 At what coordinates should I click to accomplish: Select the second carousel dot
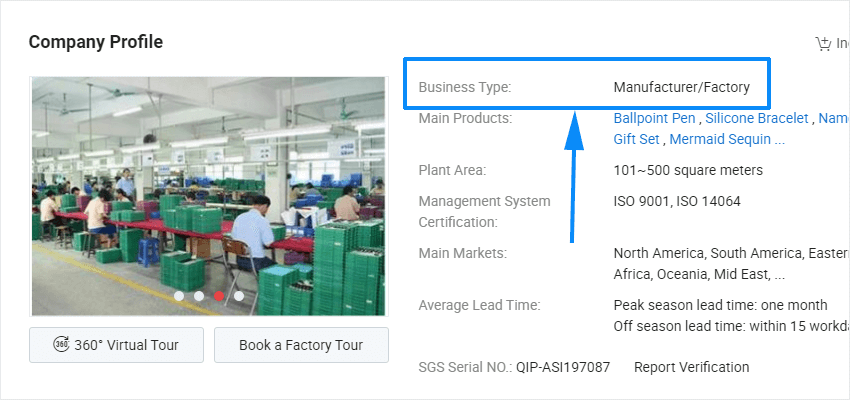pos(199,296)
